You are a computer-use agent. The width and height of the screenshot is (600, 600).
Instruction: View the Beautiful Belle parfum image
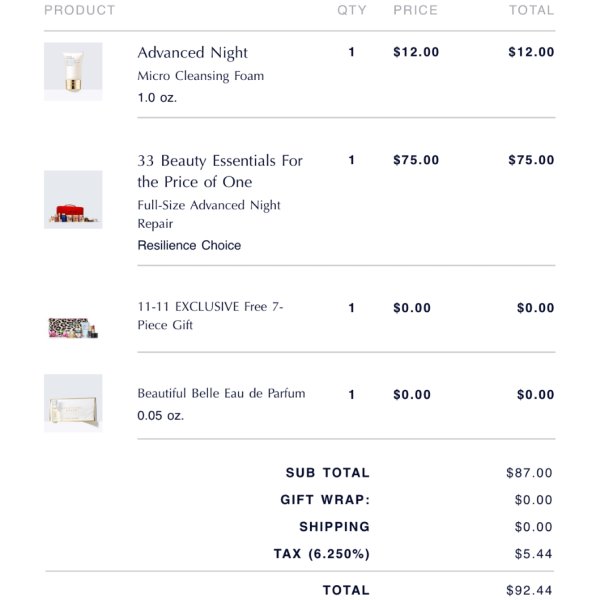click(73, 403)
